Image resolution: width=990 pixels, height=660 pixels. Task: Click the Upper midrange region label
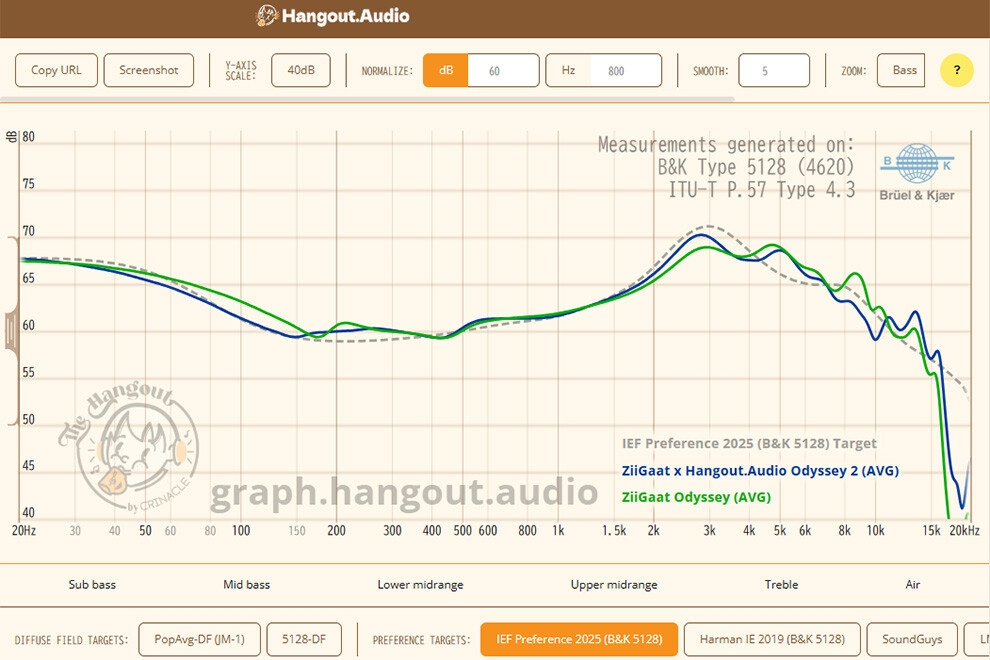pyautogui.click(x=614, y=585)
